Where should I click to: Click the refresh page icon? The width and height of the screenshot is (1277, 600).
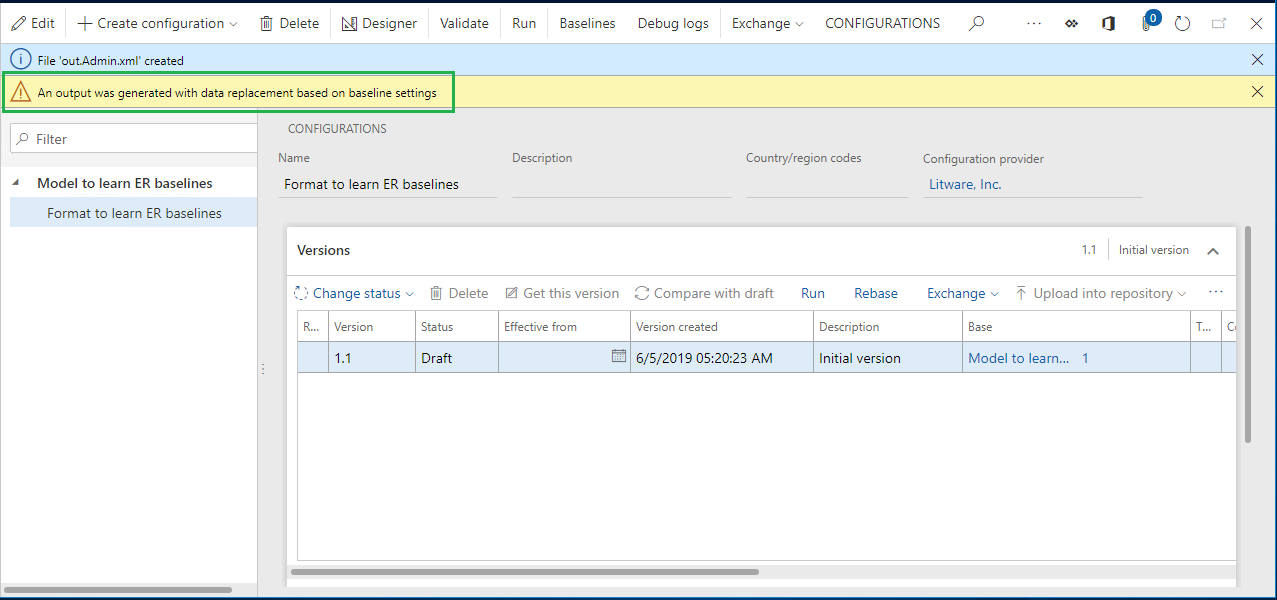click(1183, 23)
